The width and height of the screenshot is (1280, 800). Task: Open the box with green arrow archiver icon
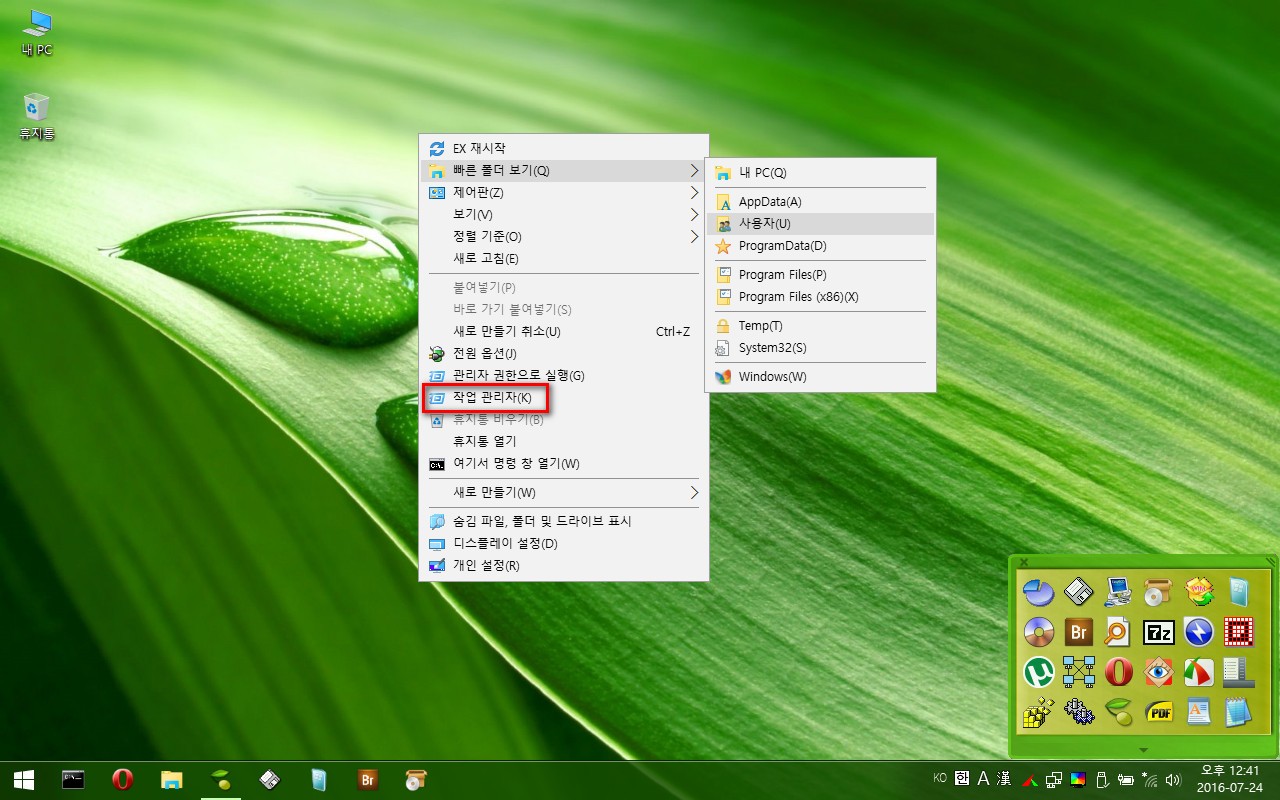[x=1198, y=592]
